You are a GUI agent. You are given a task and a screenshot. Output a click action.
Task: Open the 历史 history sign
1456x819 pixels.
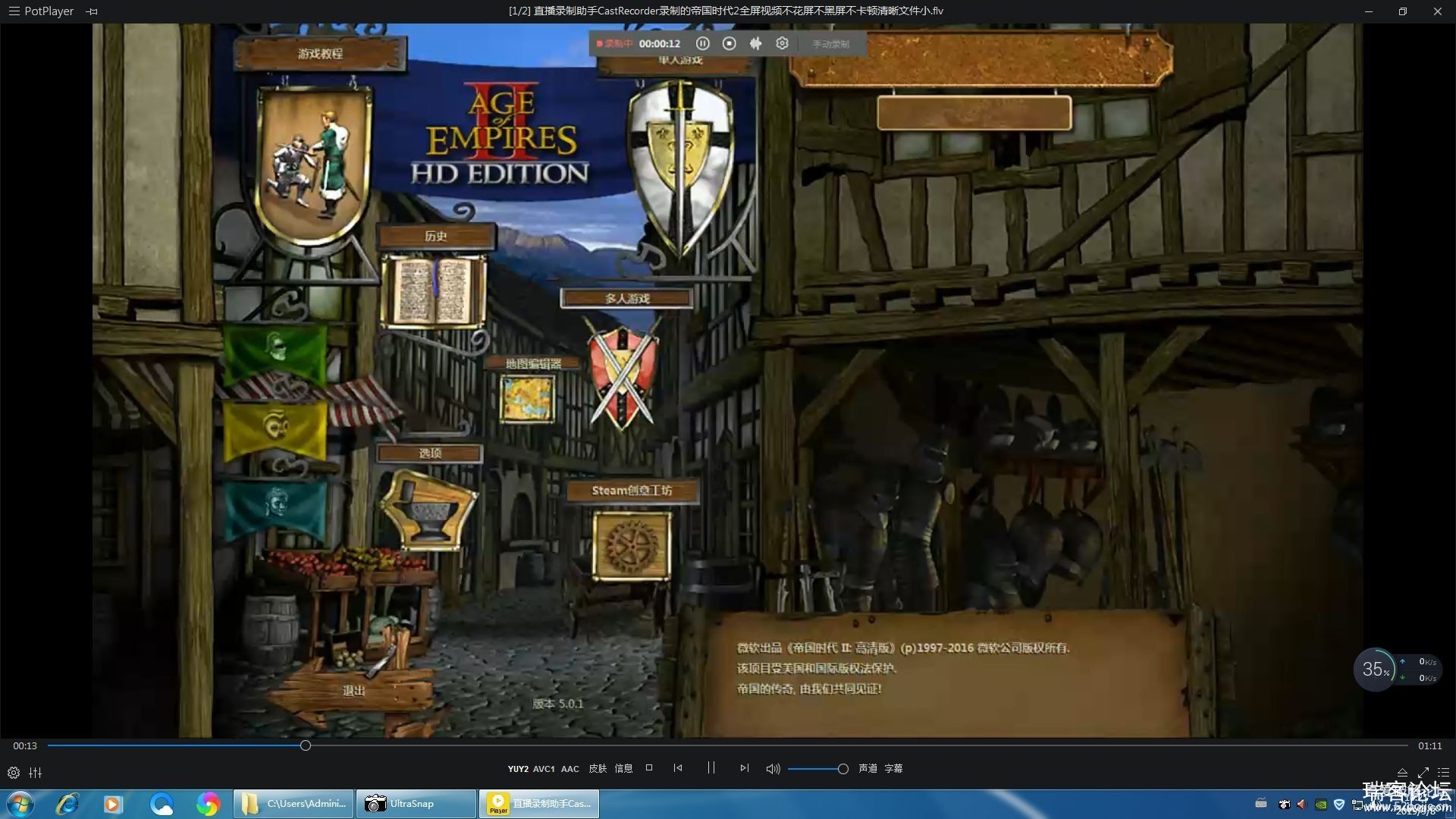click(436, 236)
